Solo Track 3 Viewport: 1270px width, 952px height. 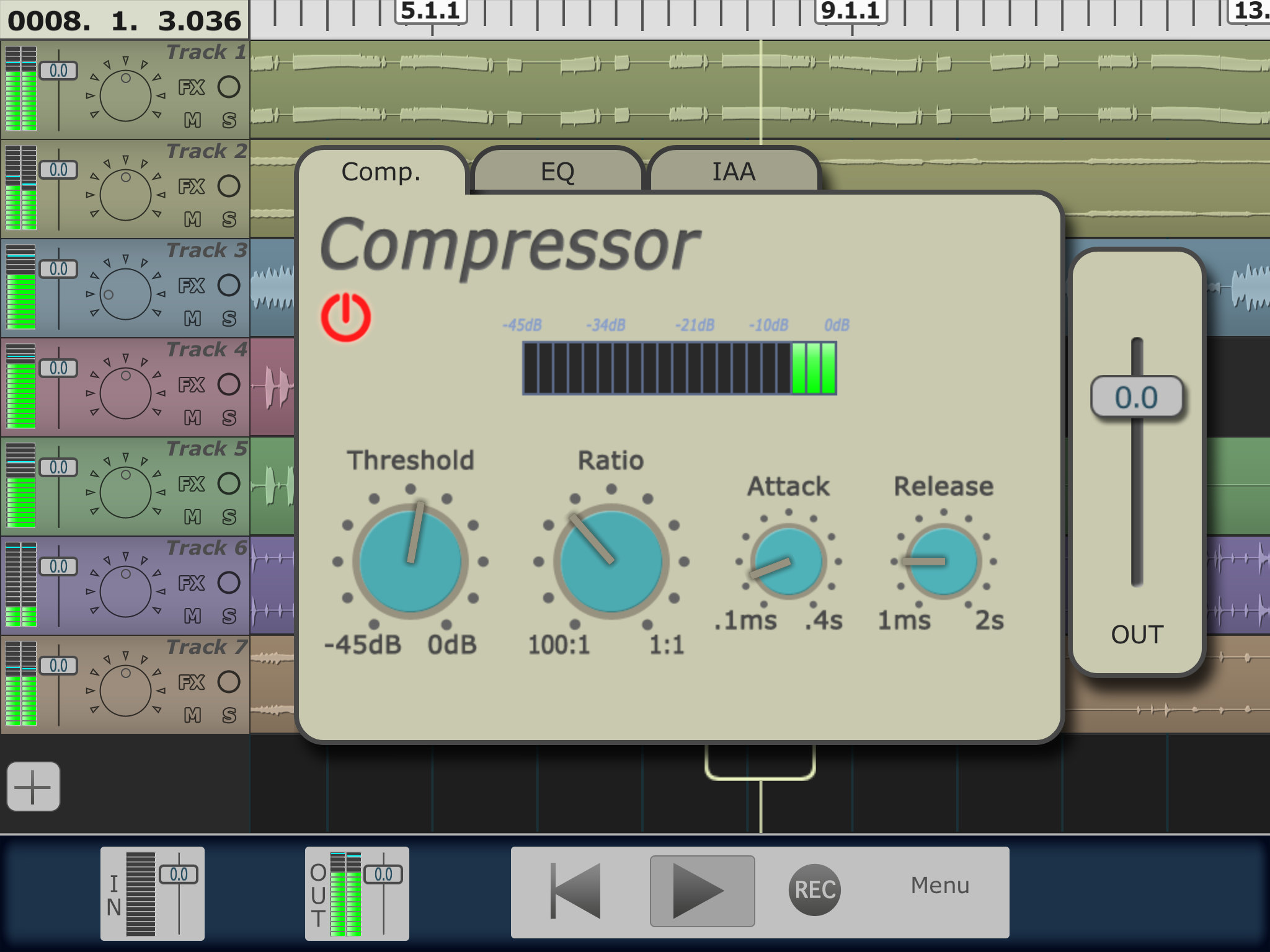tap(229, 319)
